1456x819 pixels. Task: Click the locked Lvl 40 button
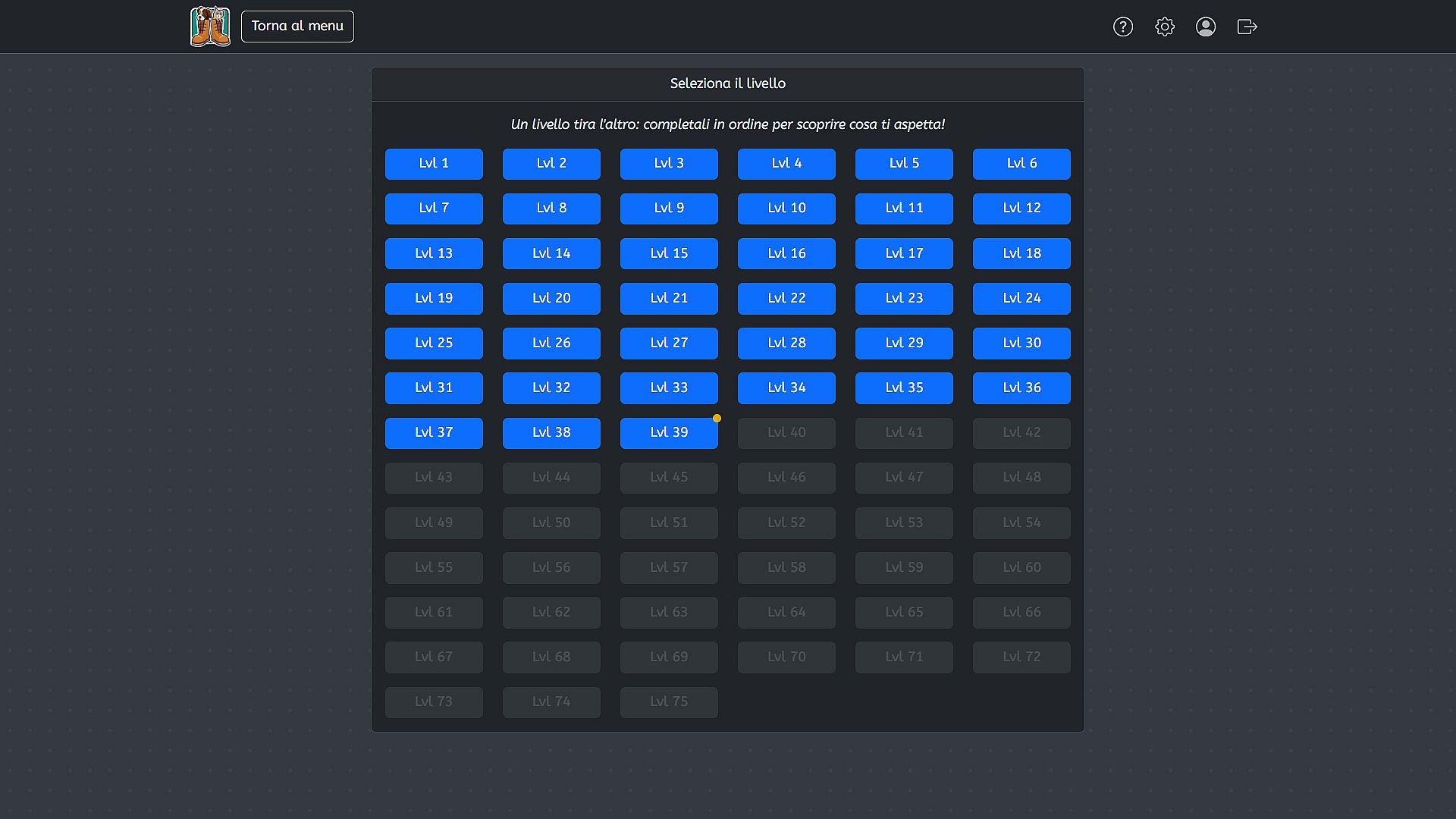click(786, 433)
